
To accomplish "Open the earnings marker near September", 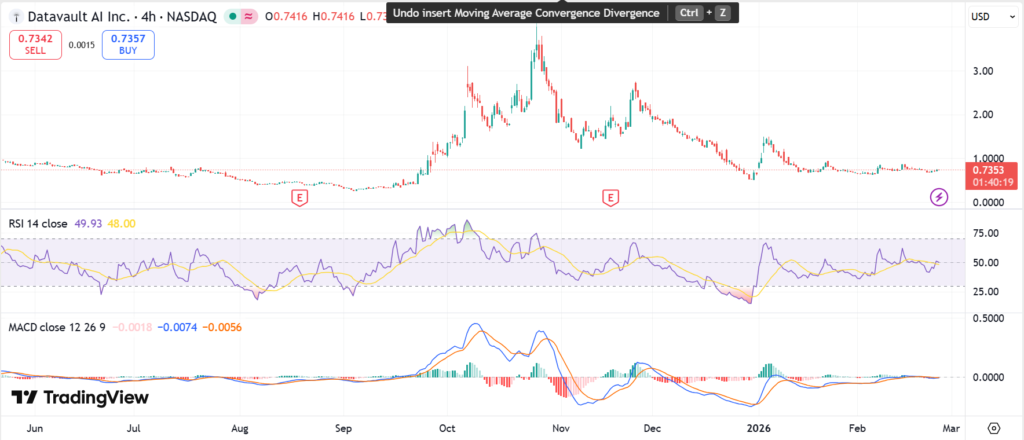I will pyautogui.click(x=298, y=198).
